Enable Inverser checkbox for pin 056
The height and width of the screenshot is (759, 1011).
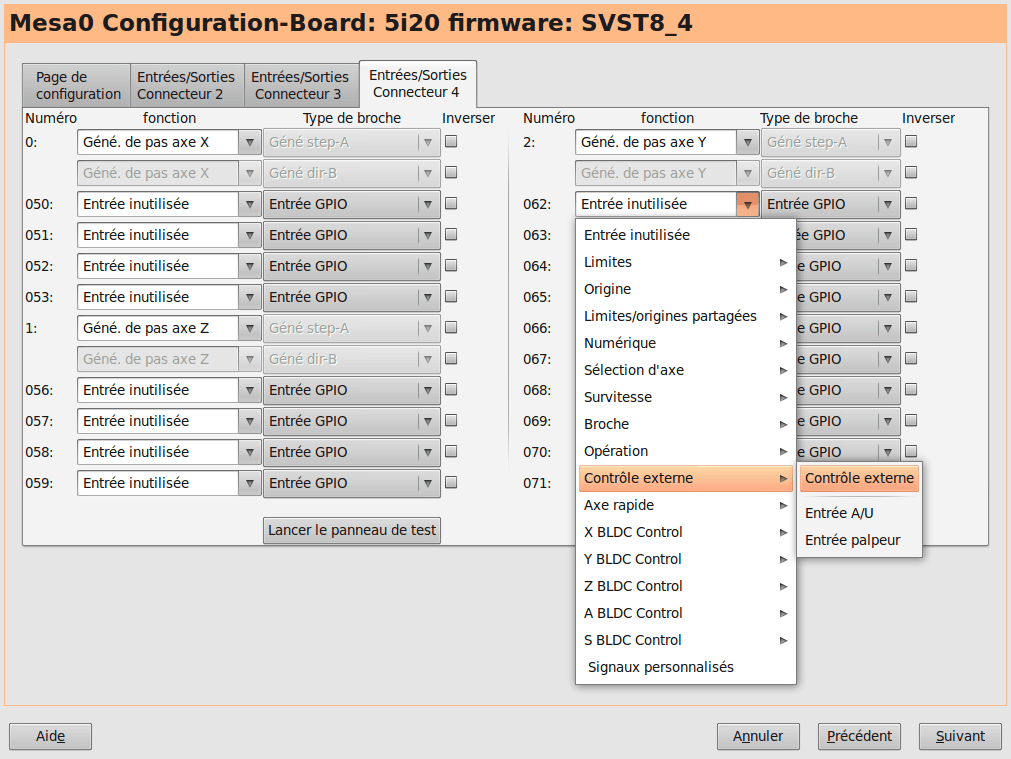[451, 390]
